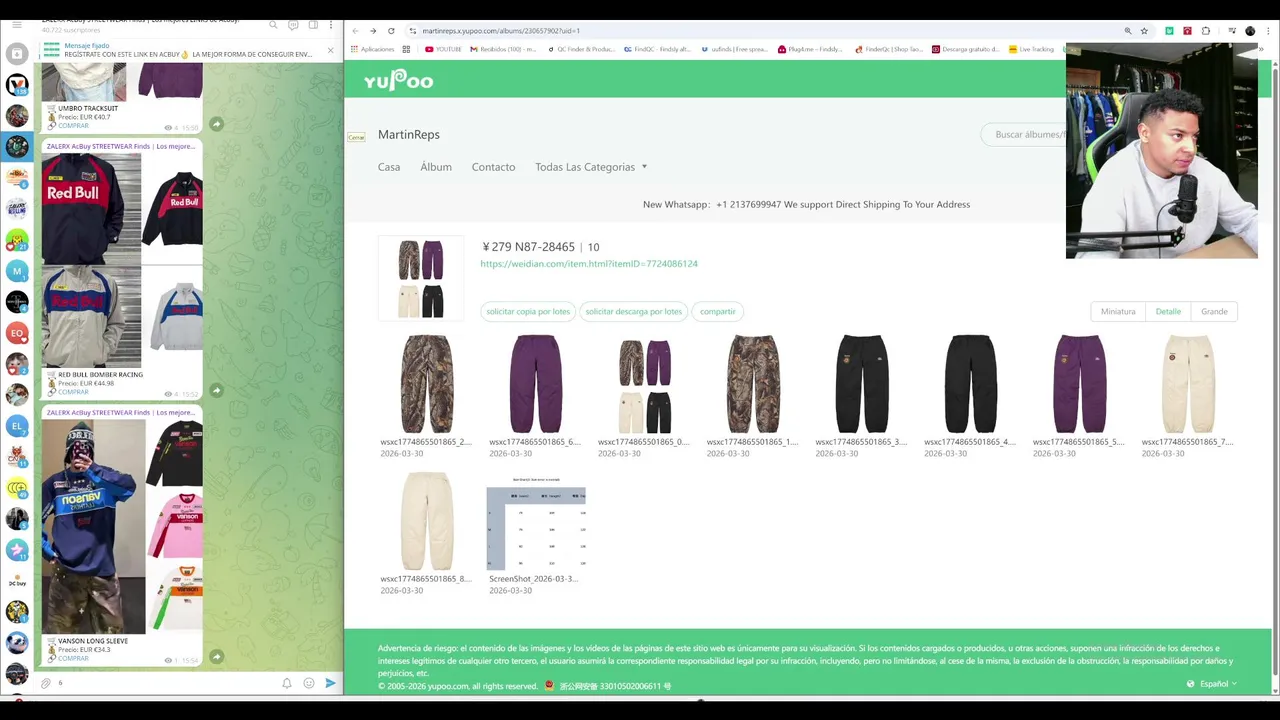
Task: Focus the Telegram message input field
Action: tap(165, 683)
